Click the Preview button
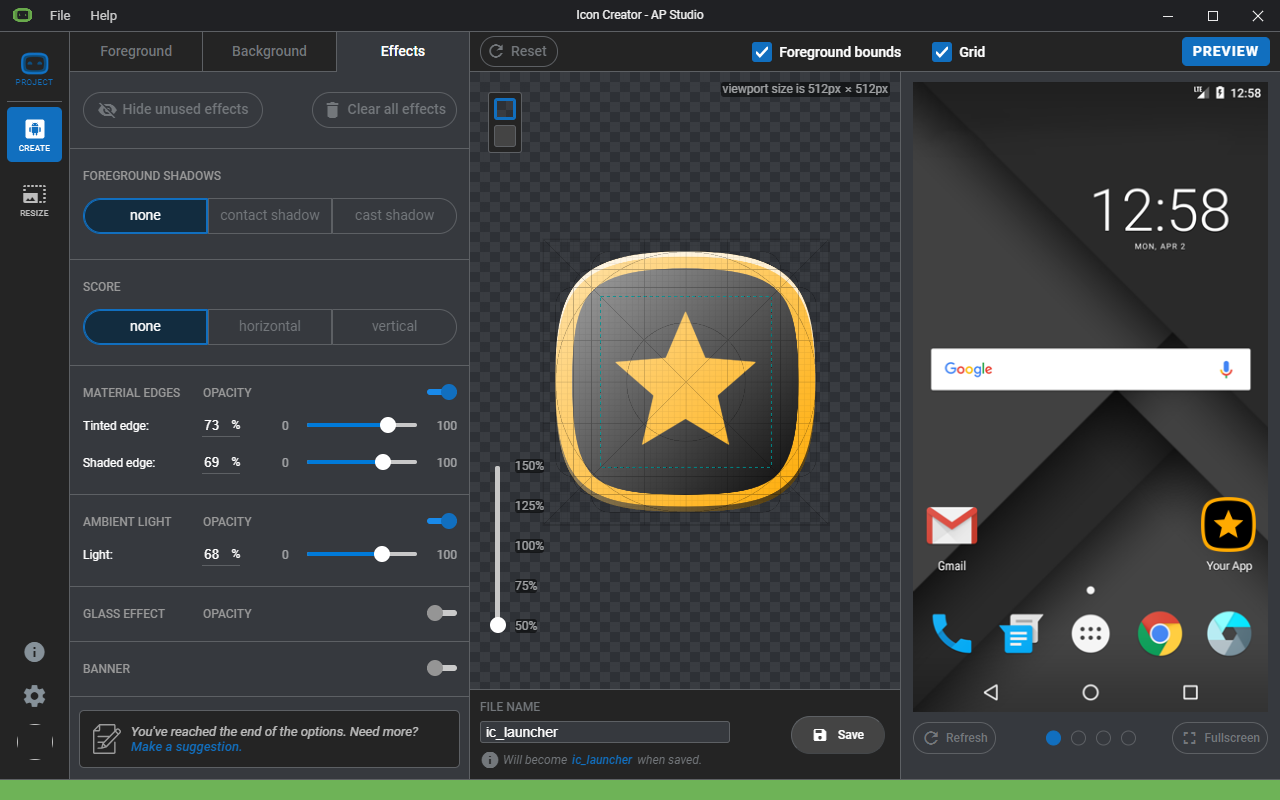Screen dimensions: 1280x800 pyautogui.click(x=1225, y=51)
